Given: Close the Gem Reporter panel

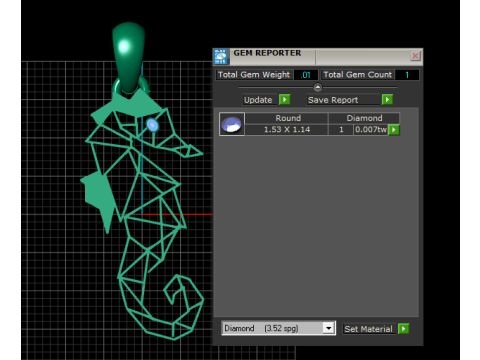Looking at the screenshot, I should (415, 56).
